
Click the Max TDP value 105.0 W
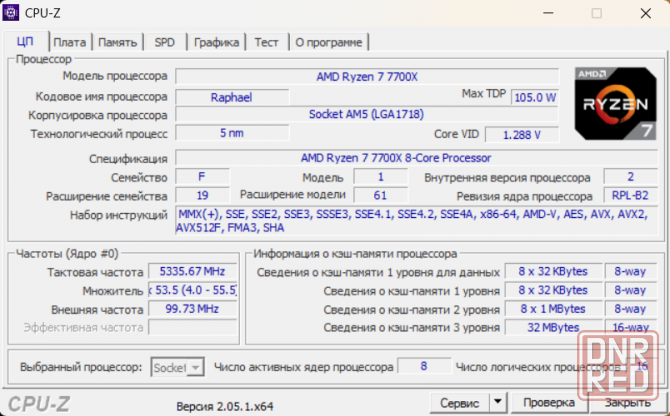pyautogui.click(x=535, y=98)
